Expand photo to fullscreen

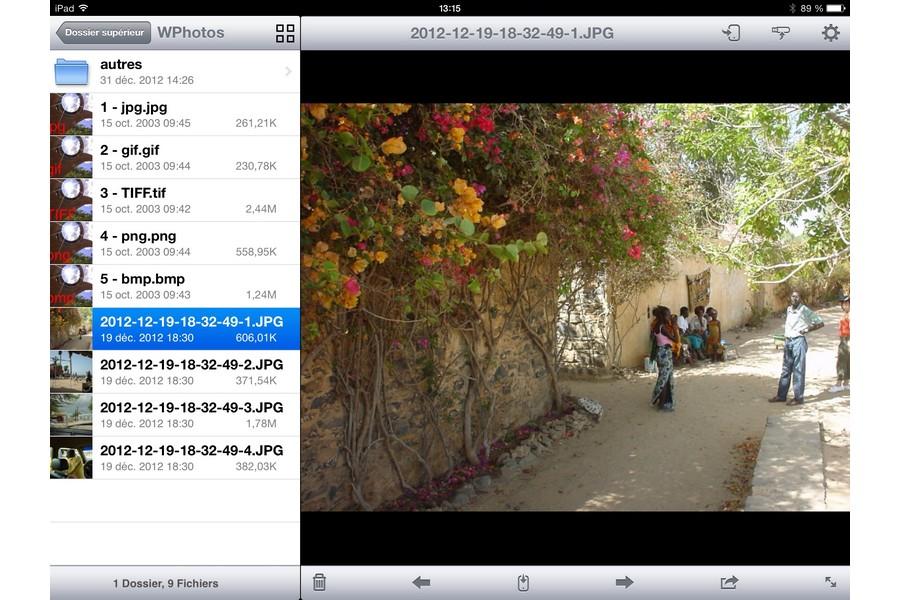pyautogui.click(x=831, y=582)
